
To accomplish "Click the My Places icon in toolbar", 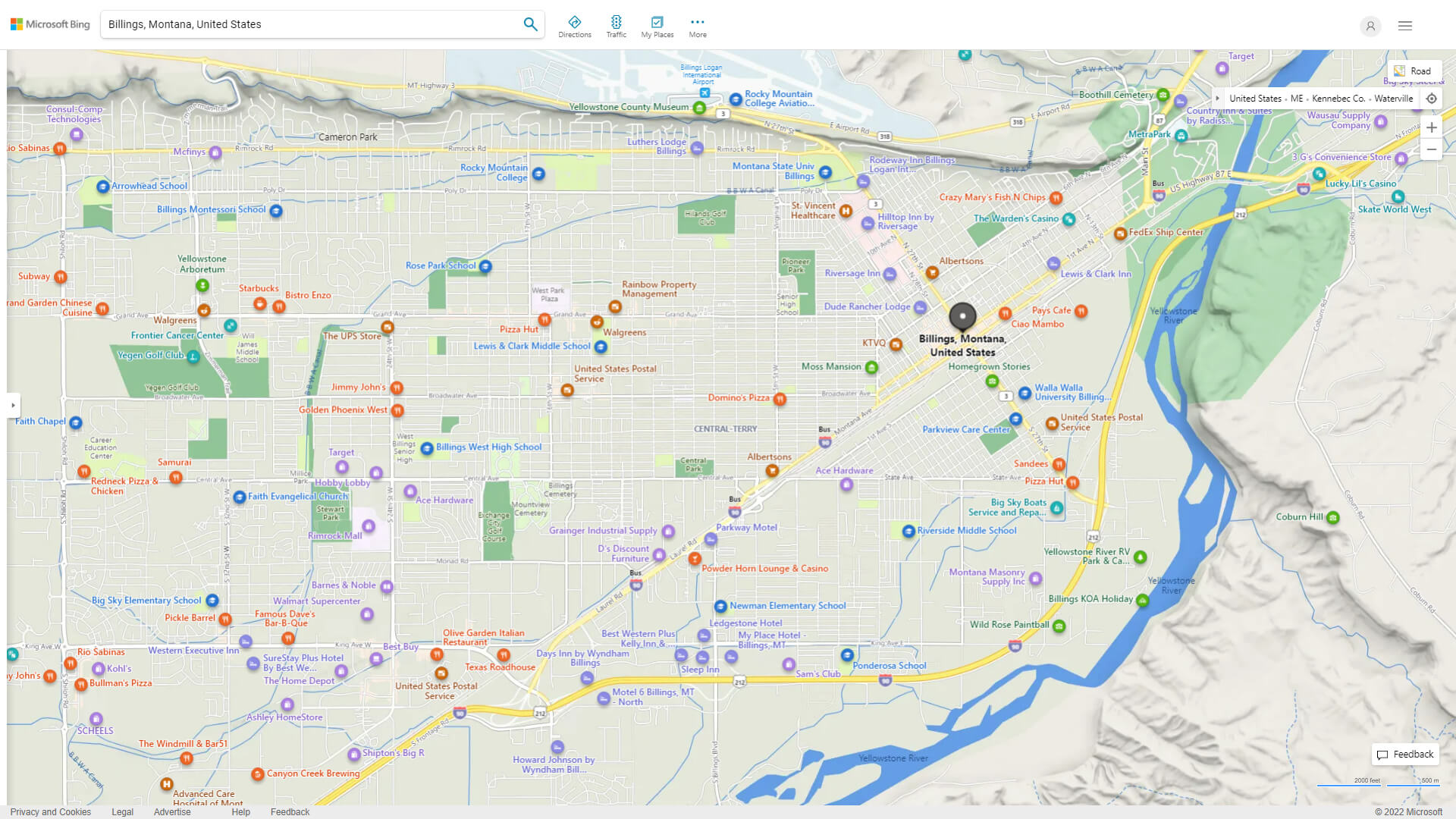I will coord(657,21).
